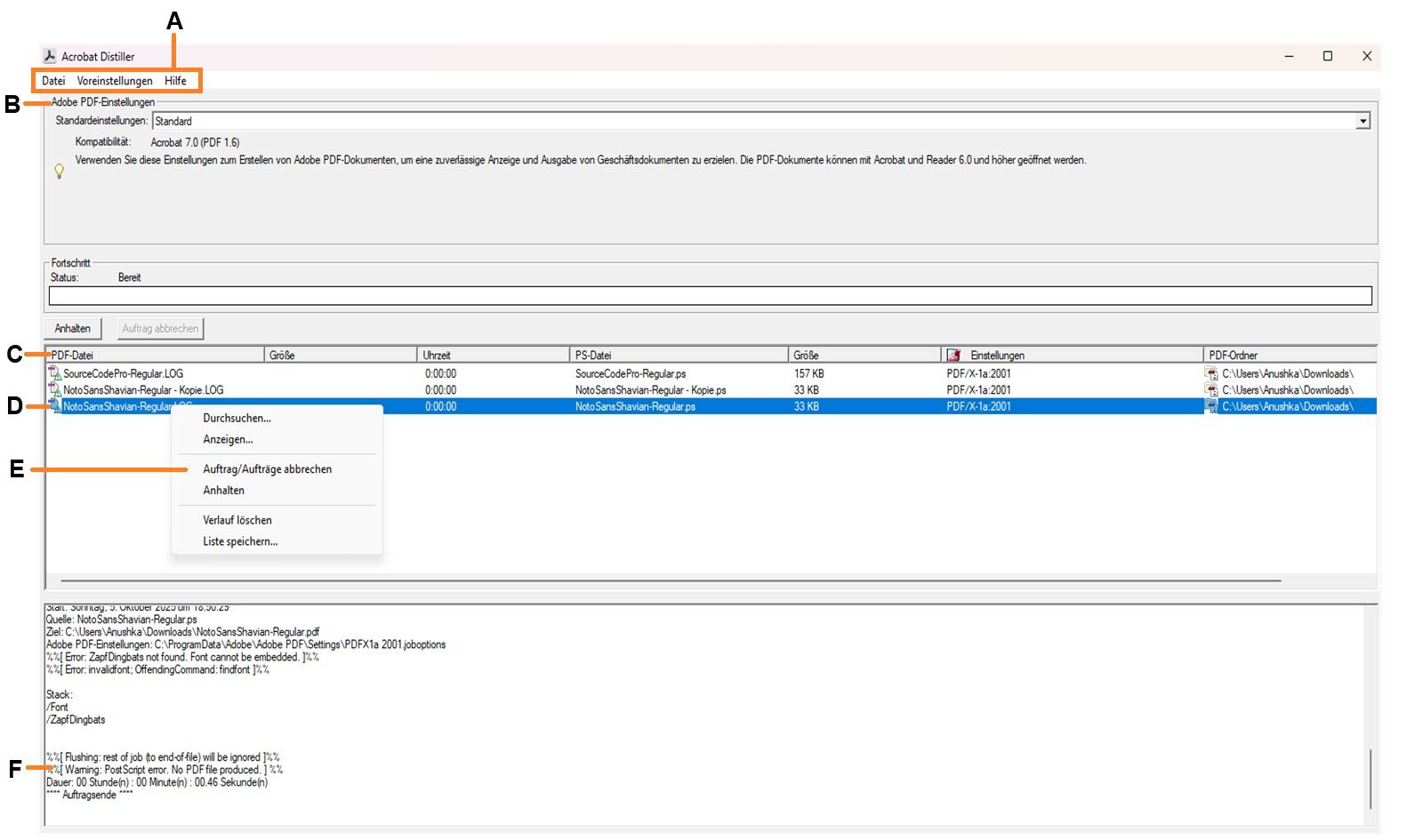The height and width of the screenshot is (840, 1423).
Task: Click the 'ZapfDingbats not found' error line
Action: pyautogui.click(x=182, y=657)
